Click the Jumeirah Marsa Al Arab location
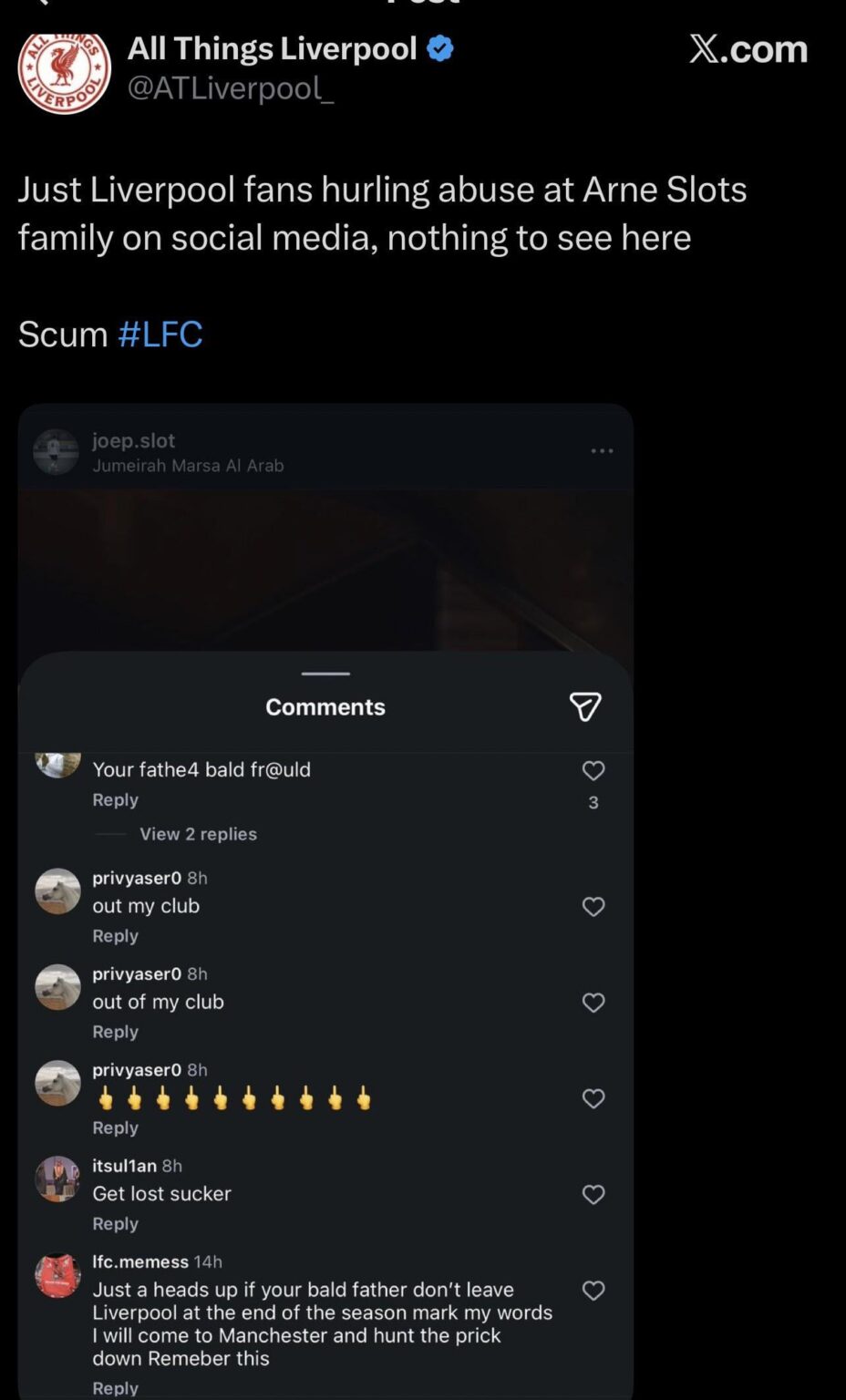The height and width of the screenshot is (1400, 846). (188, 465)
